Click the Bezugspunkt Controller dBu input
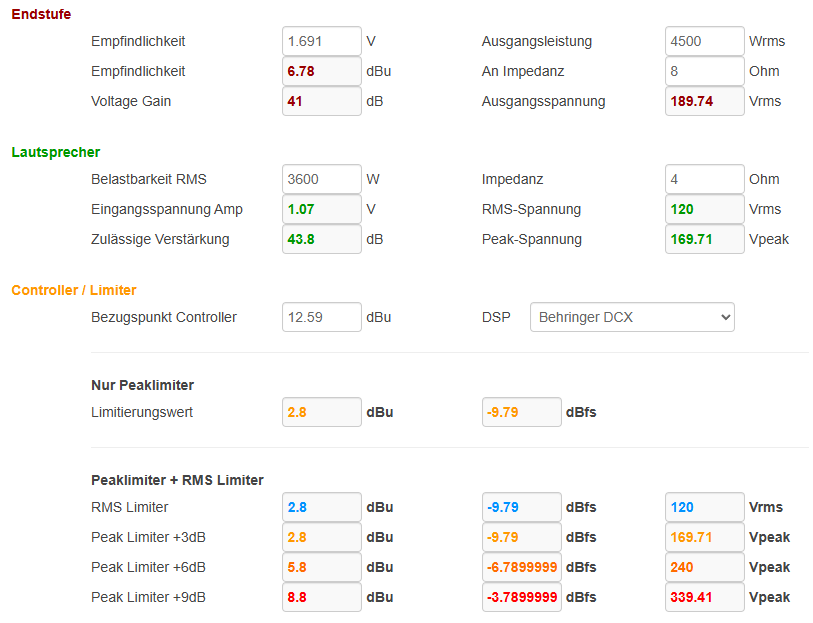Viewport: 813px width, 623px height. click(x=321, y=317)
